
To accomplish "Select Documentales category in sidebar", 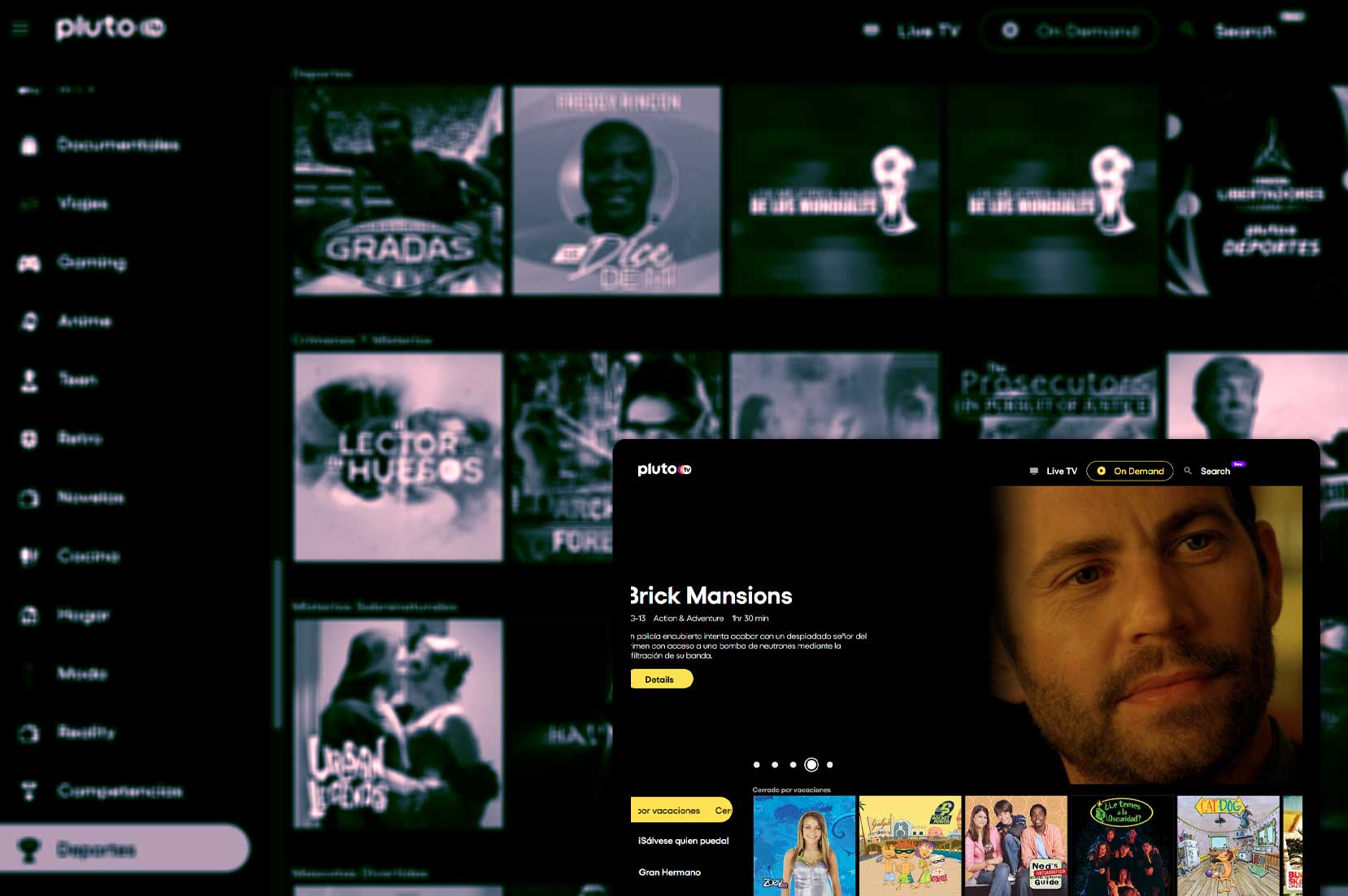I will pos(118,146).
